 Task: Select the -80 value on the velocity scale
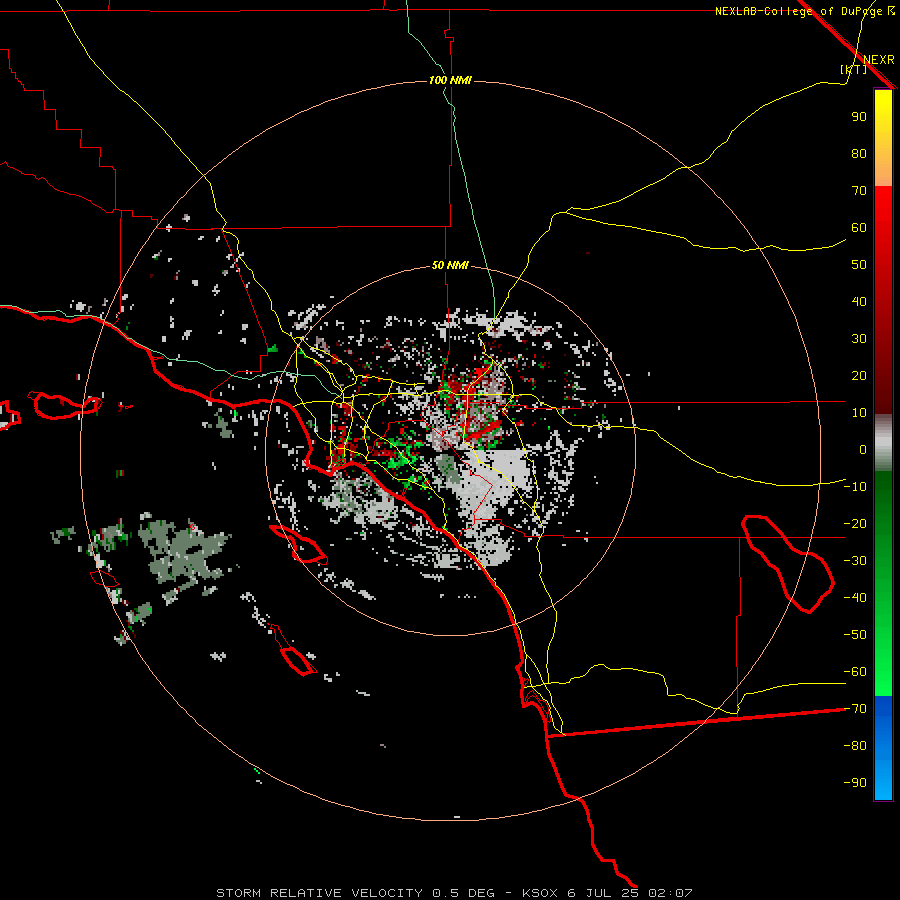(855, 746)
